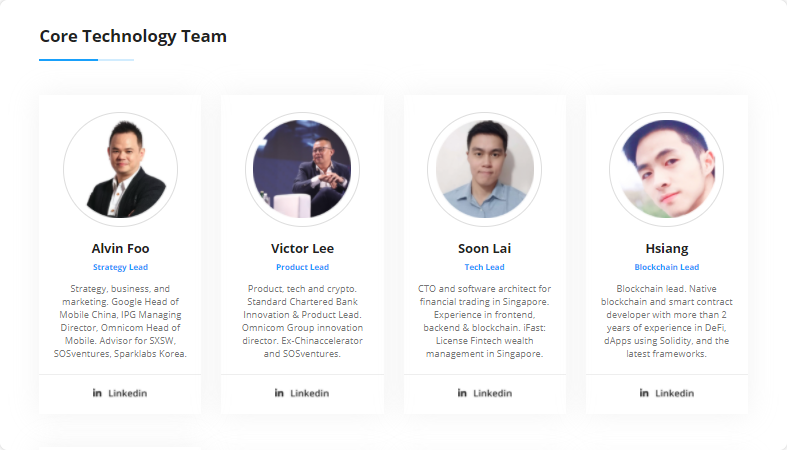Image resolution: width=787 pixels, height=450 pixels.
Task: Select the Alvin Foo name heading
Action: pyautogui.click(x=120, y=248)
